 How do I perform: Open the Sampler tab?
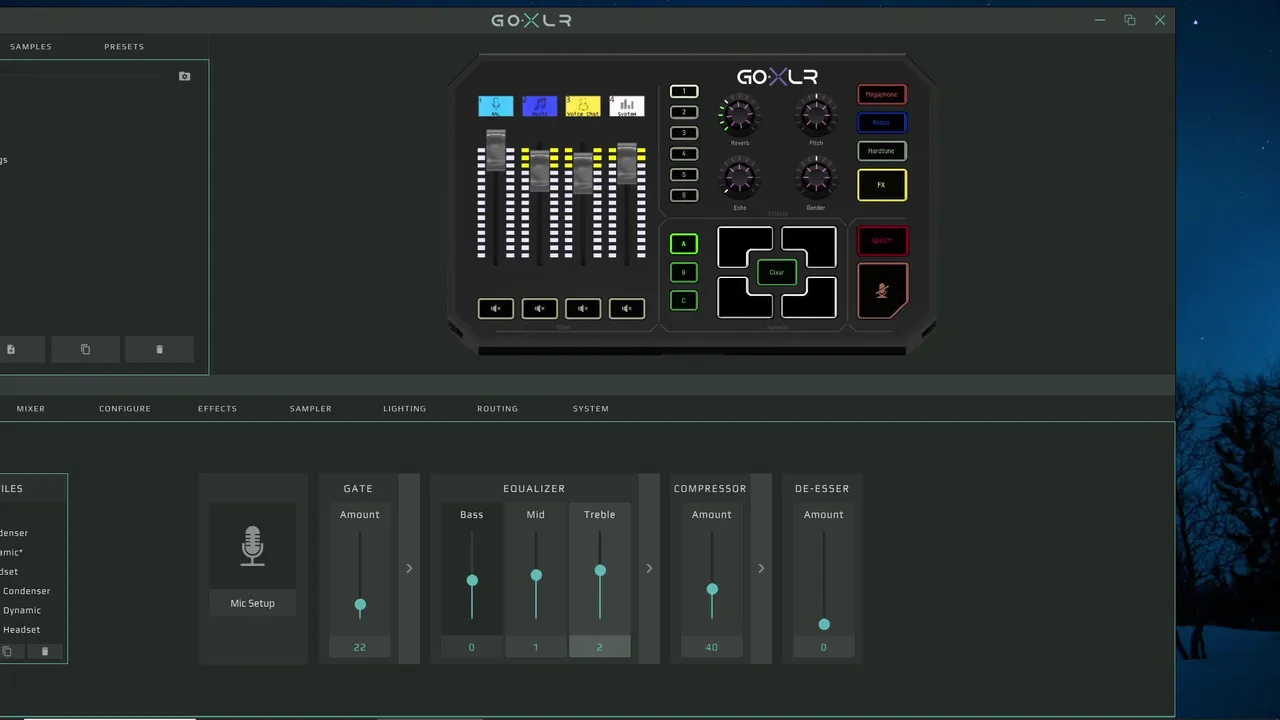coord(311,408)
